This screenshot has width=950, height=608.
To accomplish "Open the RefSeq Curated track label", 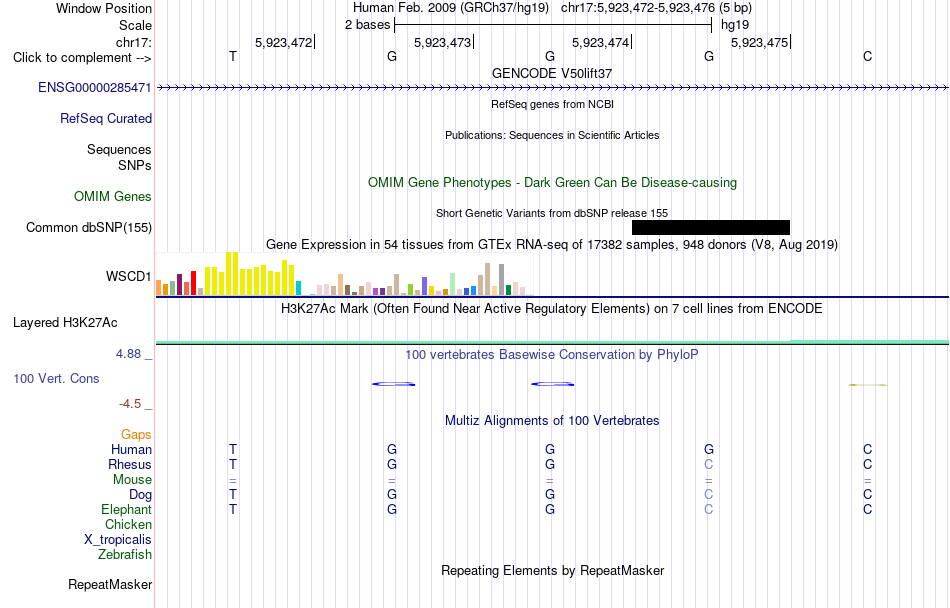I will [x=106, y=119].
